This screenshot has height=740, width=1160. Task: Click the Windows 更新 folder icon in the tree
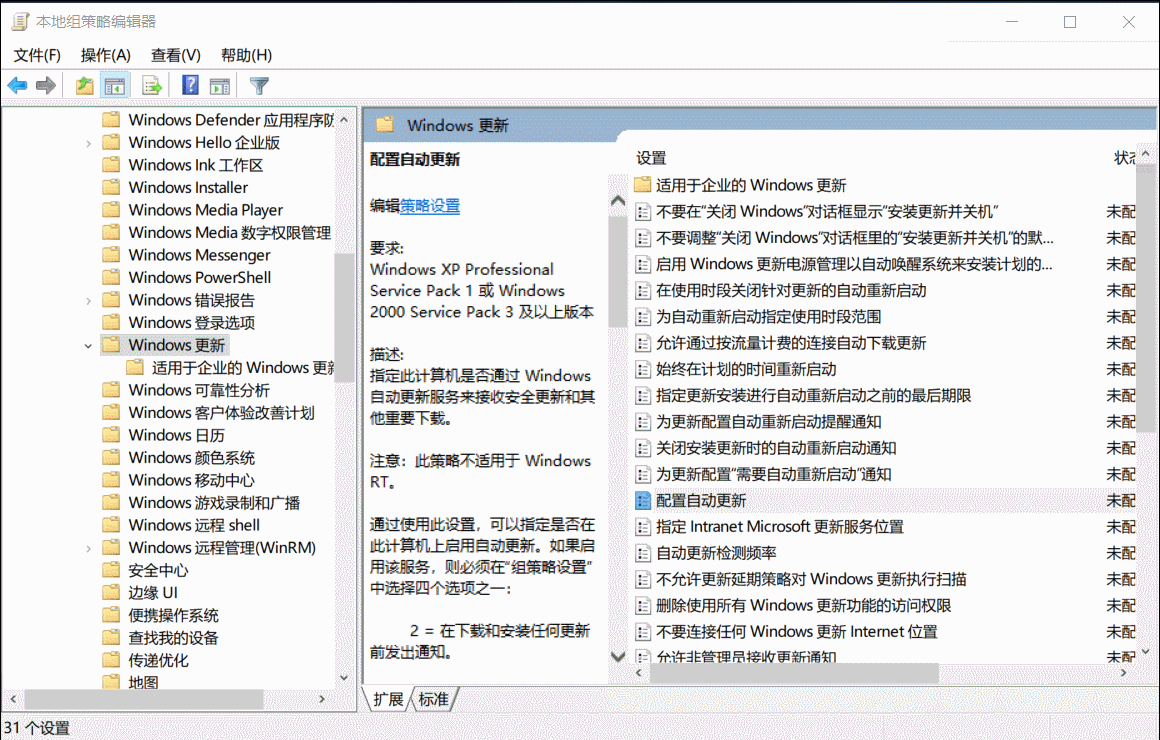point(111,344)
